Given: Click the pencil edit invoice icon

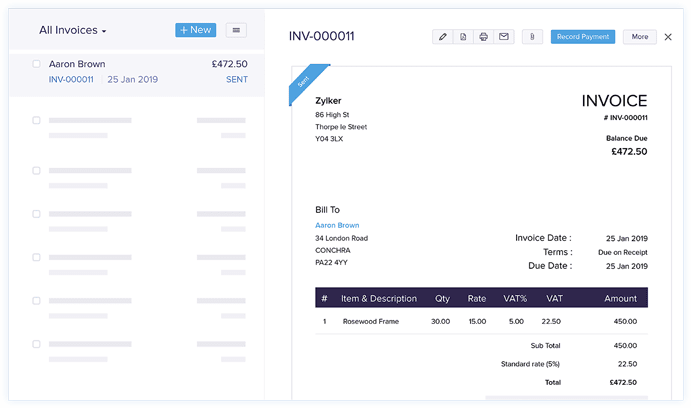Looking at the screenshot, I should pos(442,37).
